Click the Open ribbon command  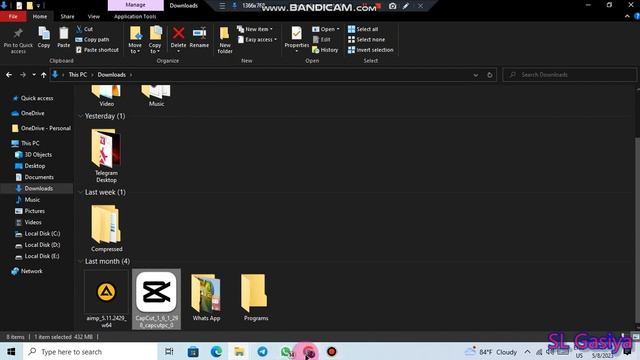point(326,29)
